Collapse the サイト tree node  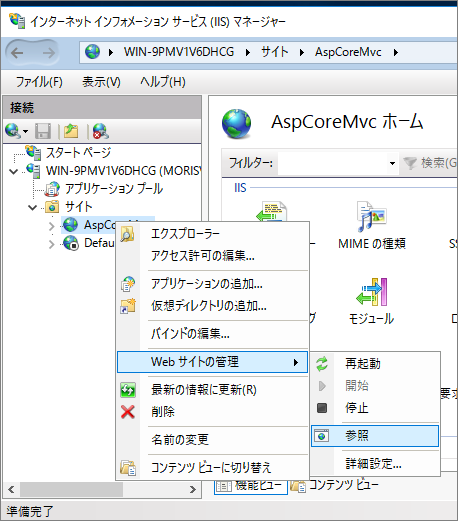(32, 208)
